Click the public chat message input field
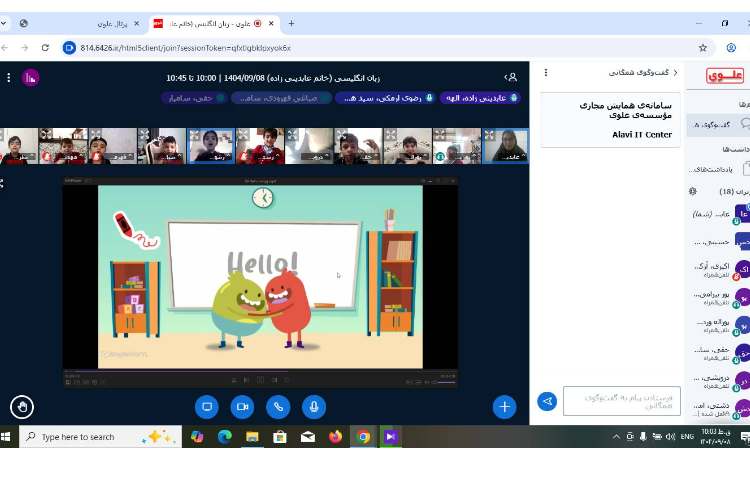 tap(621, 401)
